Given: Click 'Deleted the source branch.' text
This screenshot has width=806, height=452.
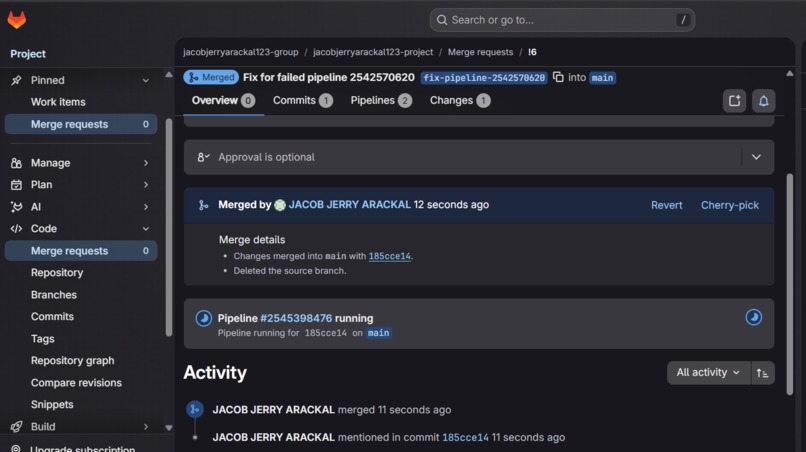Looking at the screenshot, I should click(290, 271).
